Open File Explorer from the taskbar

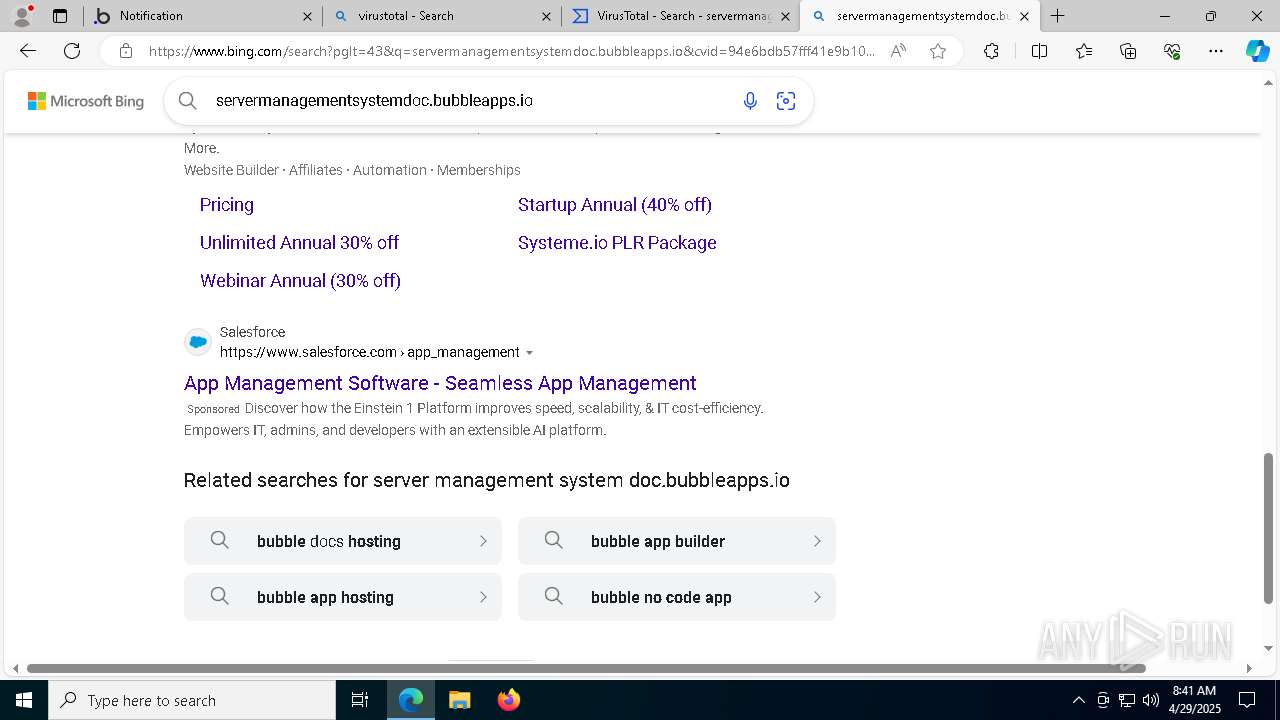(x=459, y=700)
